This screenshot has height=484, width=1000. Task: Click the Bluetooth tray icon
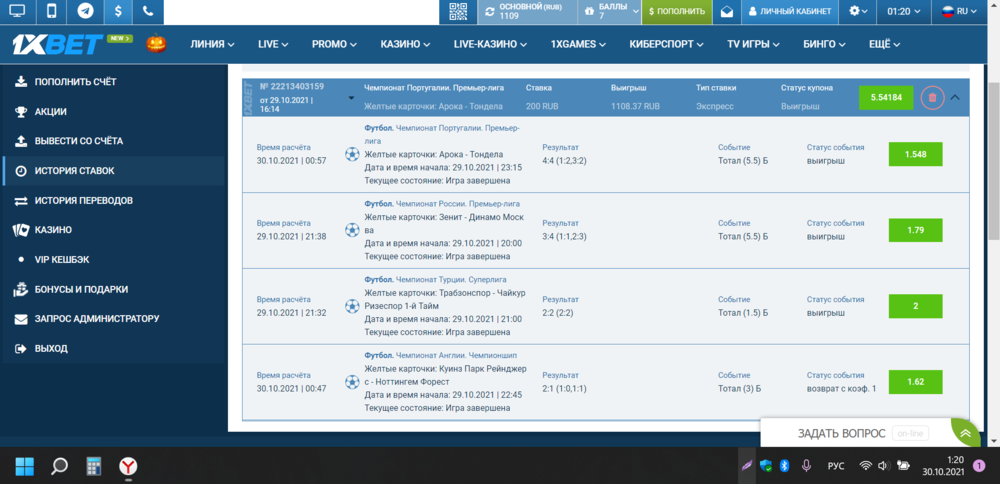[785, 466]
